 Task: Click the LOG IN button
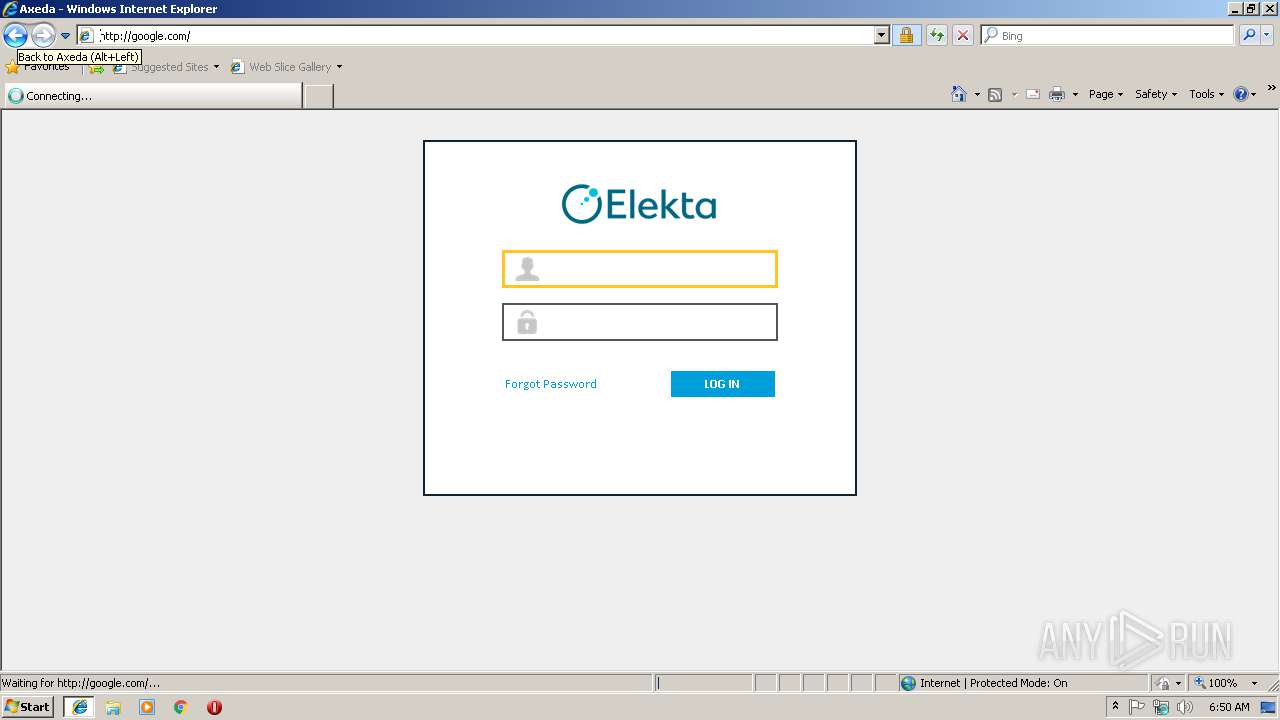[723, 384]
